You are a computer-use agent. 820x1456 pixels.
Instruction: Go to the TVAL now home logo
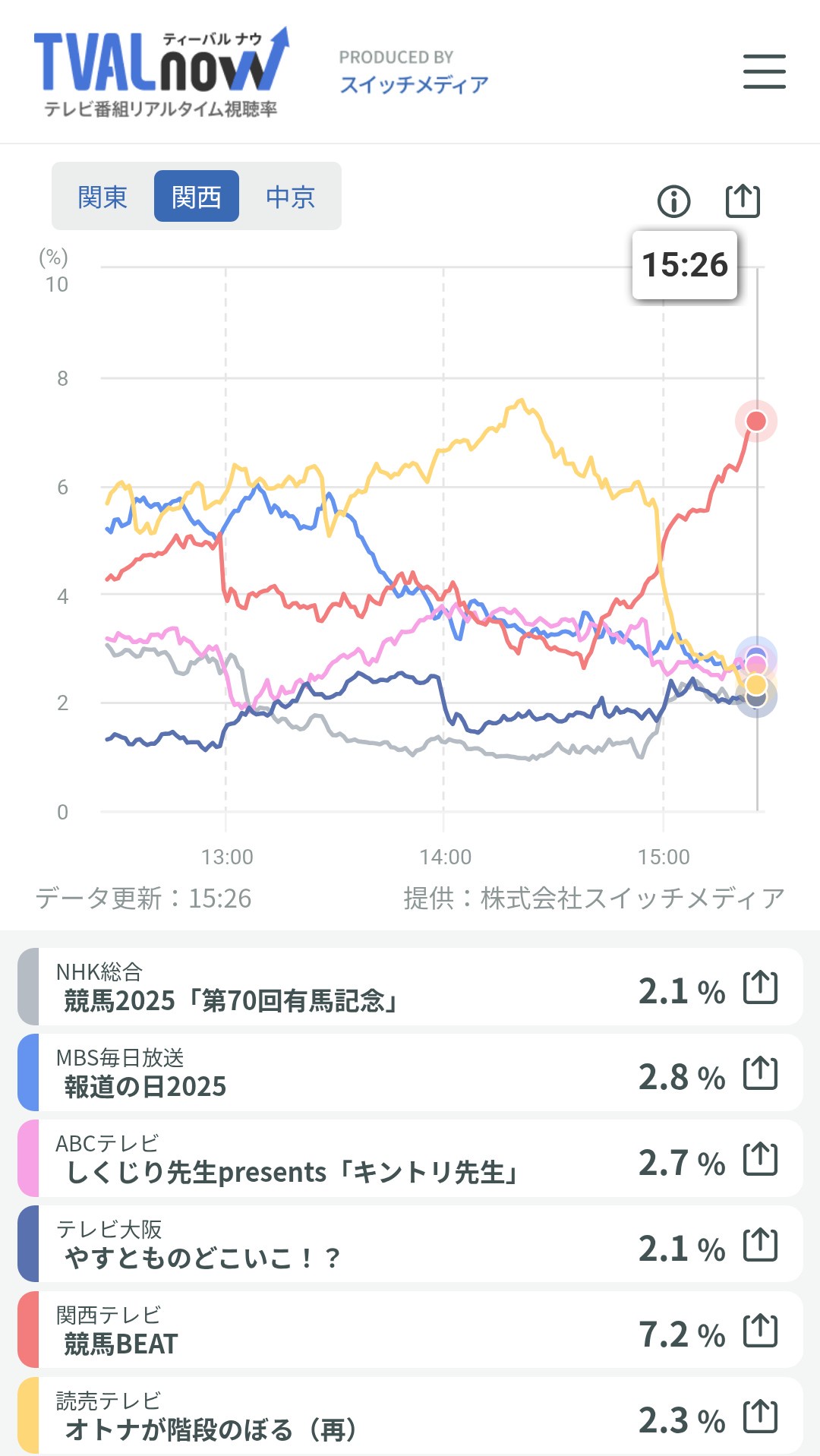point(161,72)
